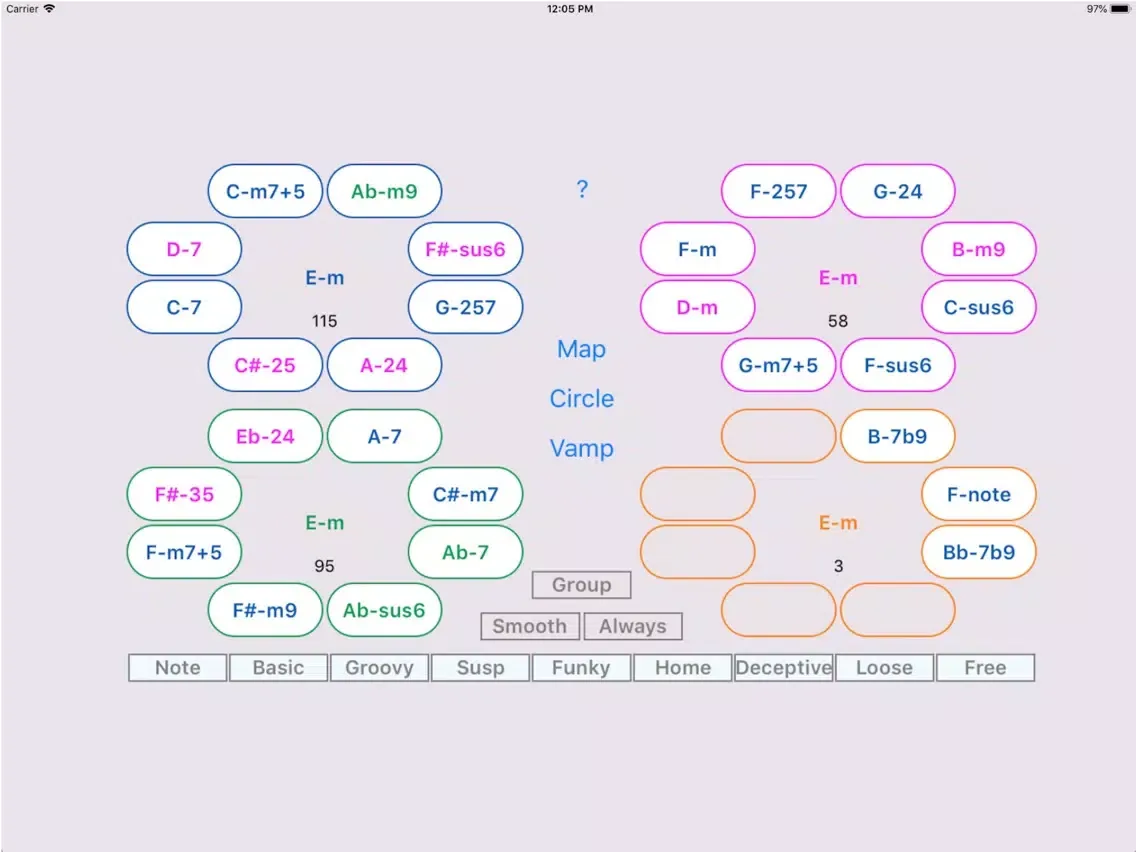The image size is (1136, 852).
Task: Select the F-m7+5 chord button
Action: (184, 552)
